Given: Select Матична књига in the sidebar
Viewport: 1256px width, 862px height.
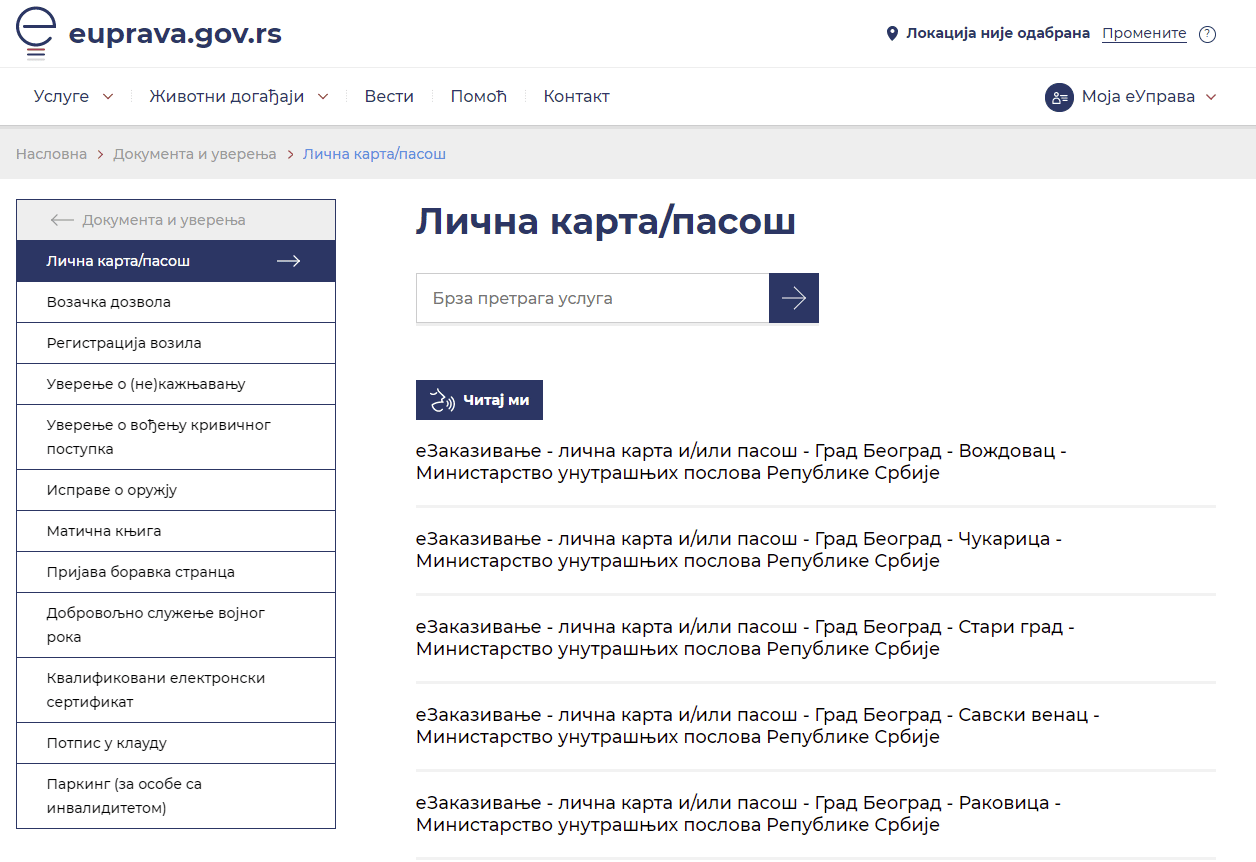Looking at the screenshot, I should pos(104,531).
